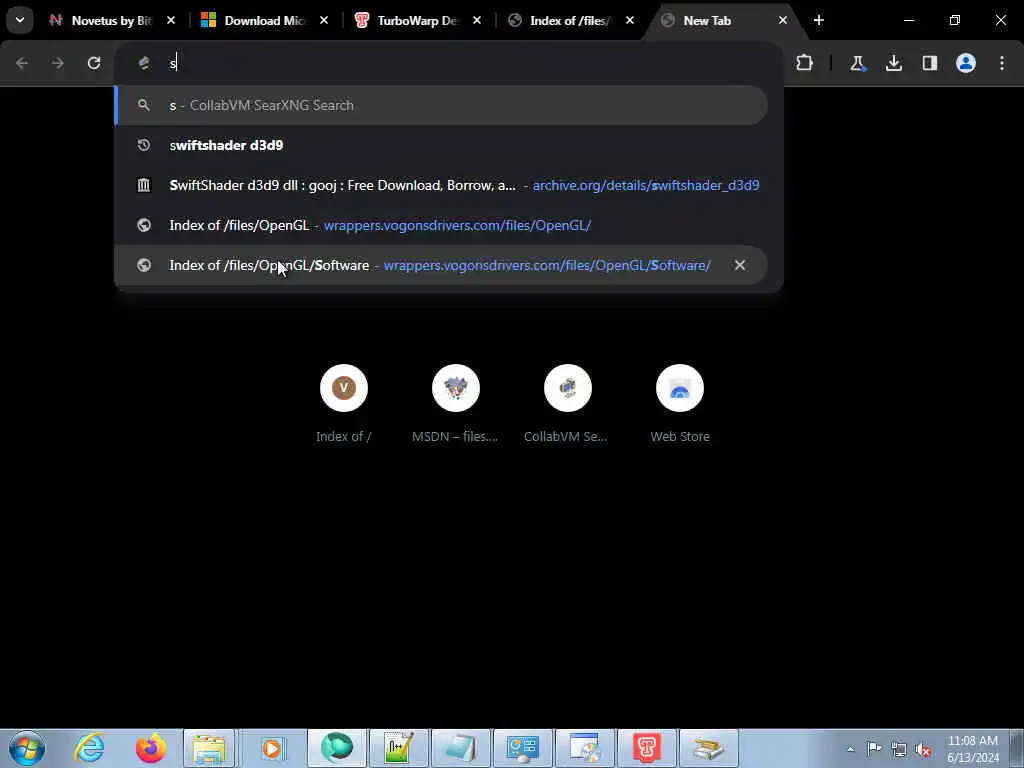The height and width of the screenshot is (768, 1024).
Task: Open the Web Store shortcut tile
Action: point(680,404)
